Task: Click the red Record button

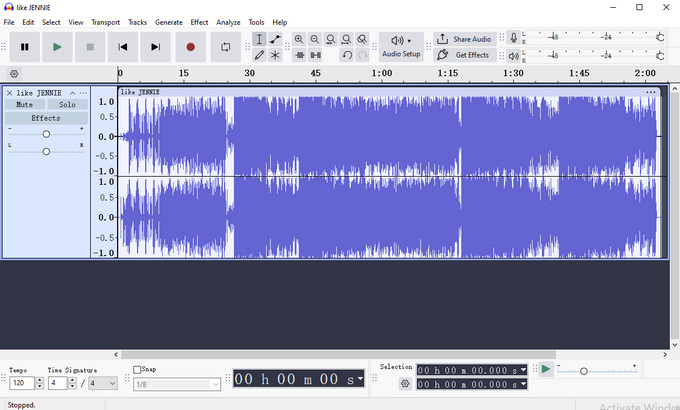Action: (190, 47)
